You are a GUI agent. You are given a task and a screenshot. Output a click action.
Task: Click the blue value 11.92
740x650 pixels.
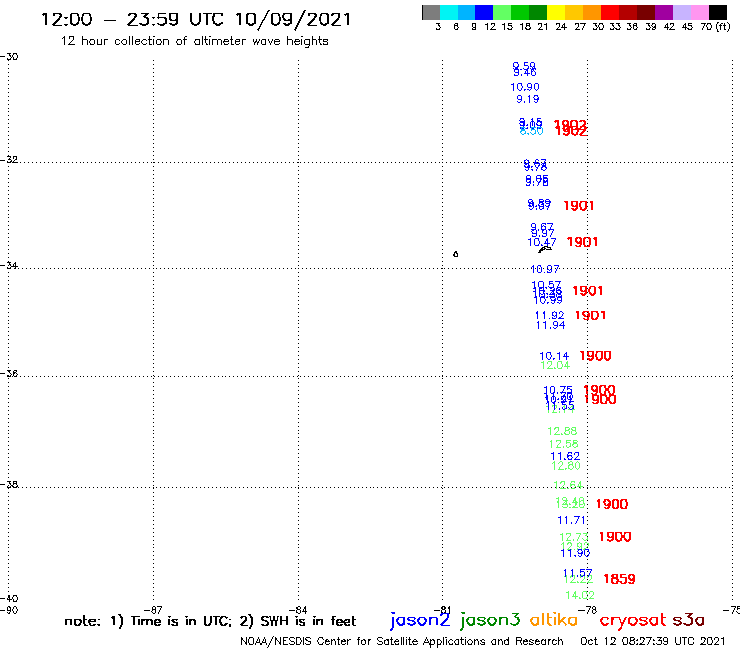pos(549,315)
